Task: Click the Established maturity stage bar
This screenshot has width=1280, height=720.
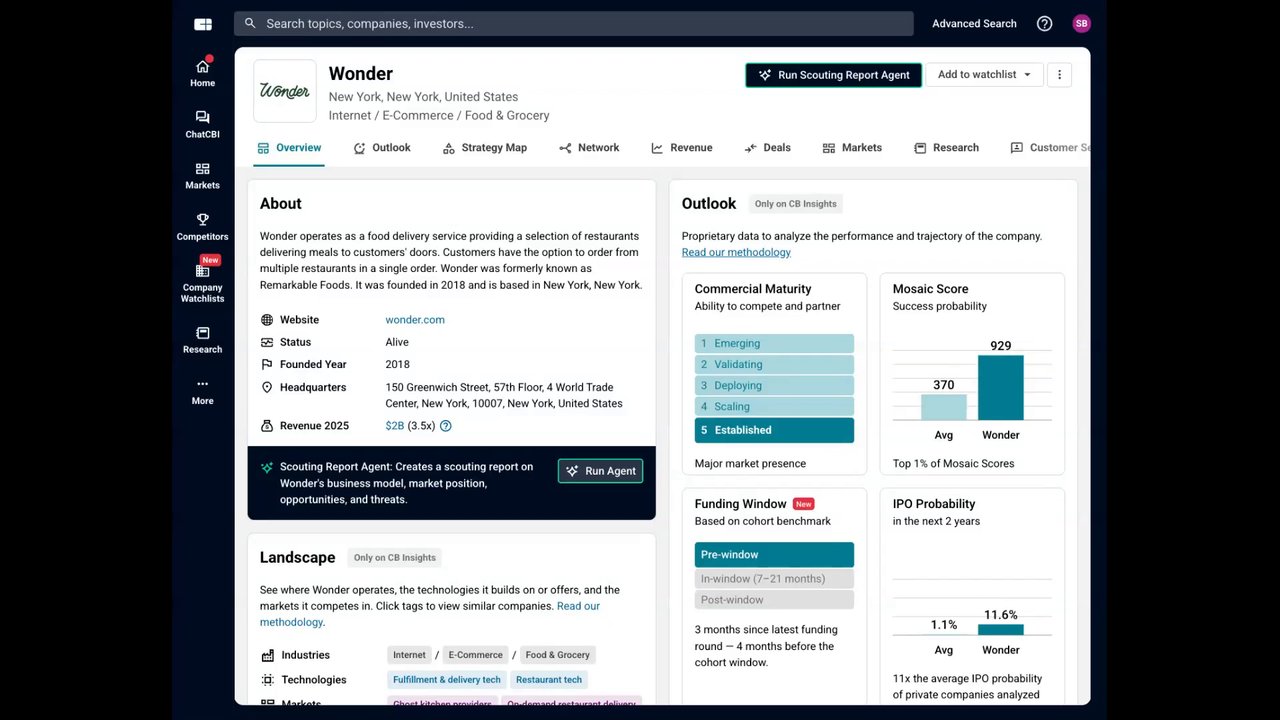Action: point(774,430)
